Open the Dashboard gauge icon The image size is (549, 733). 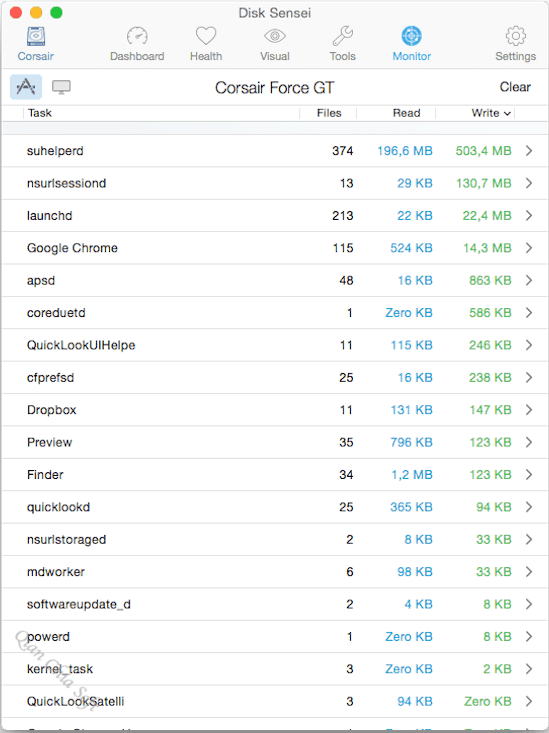137,36
